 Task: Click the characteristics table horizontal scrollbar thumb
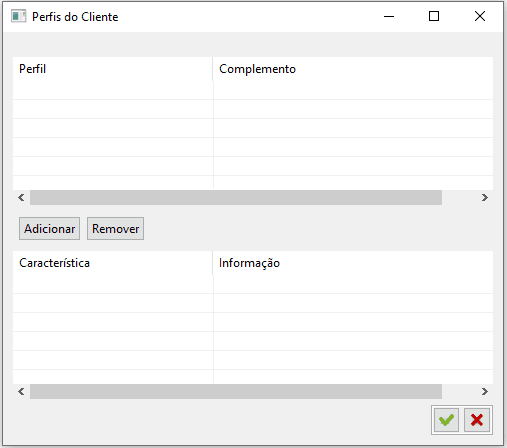[x=236, y=391]
